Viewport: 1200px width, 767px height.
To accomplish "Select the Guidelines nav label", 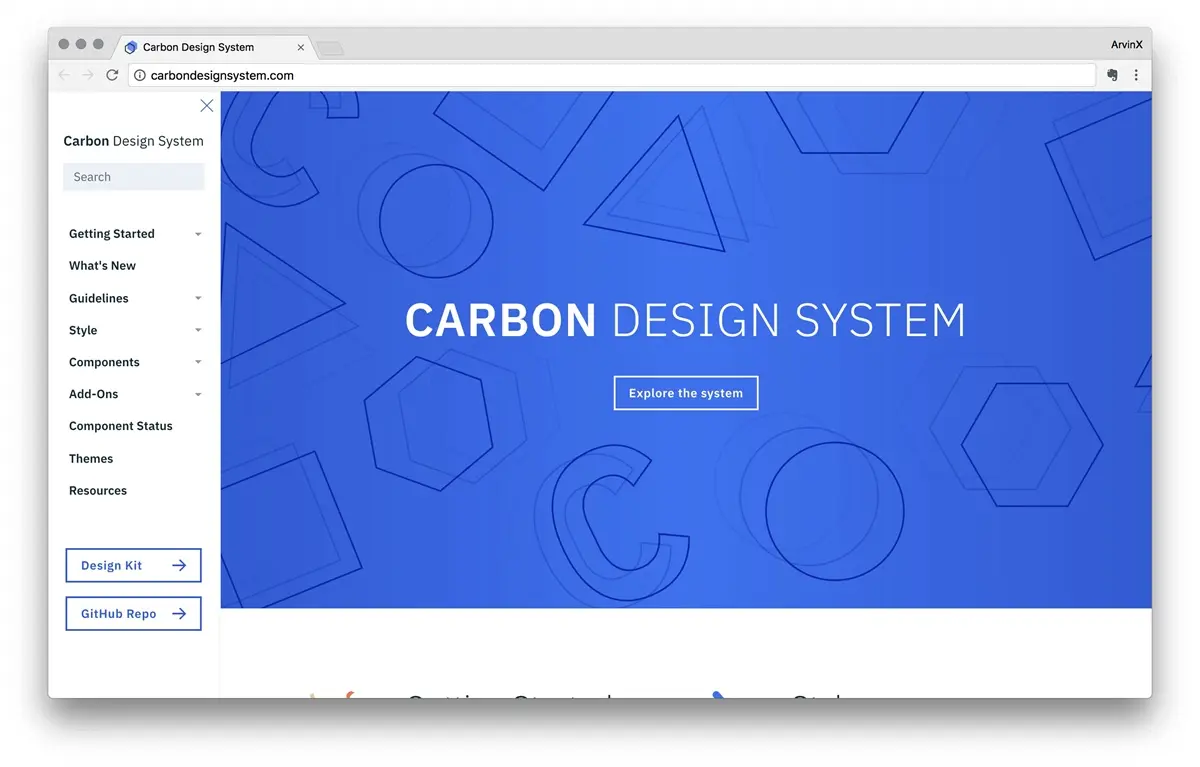I will tap(99, 298).
